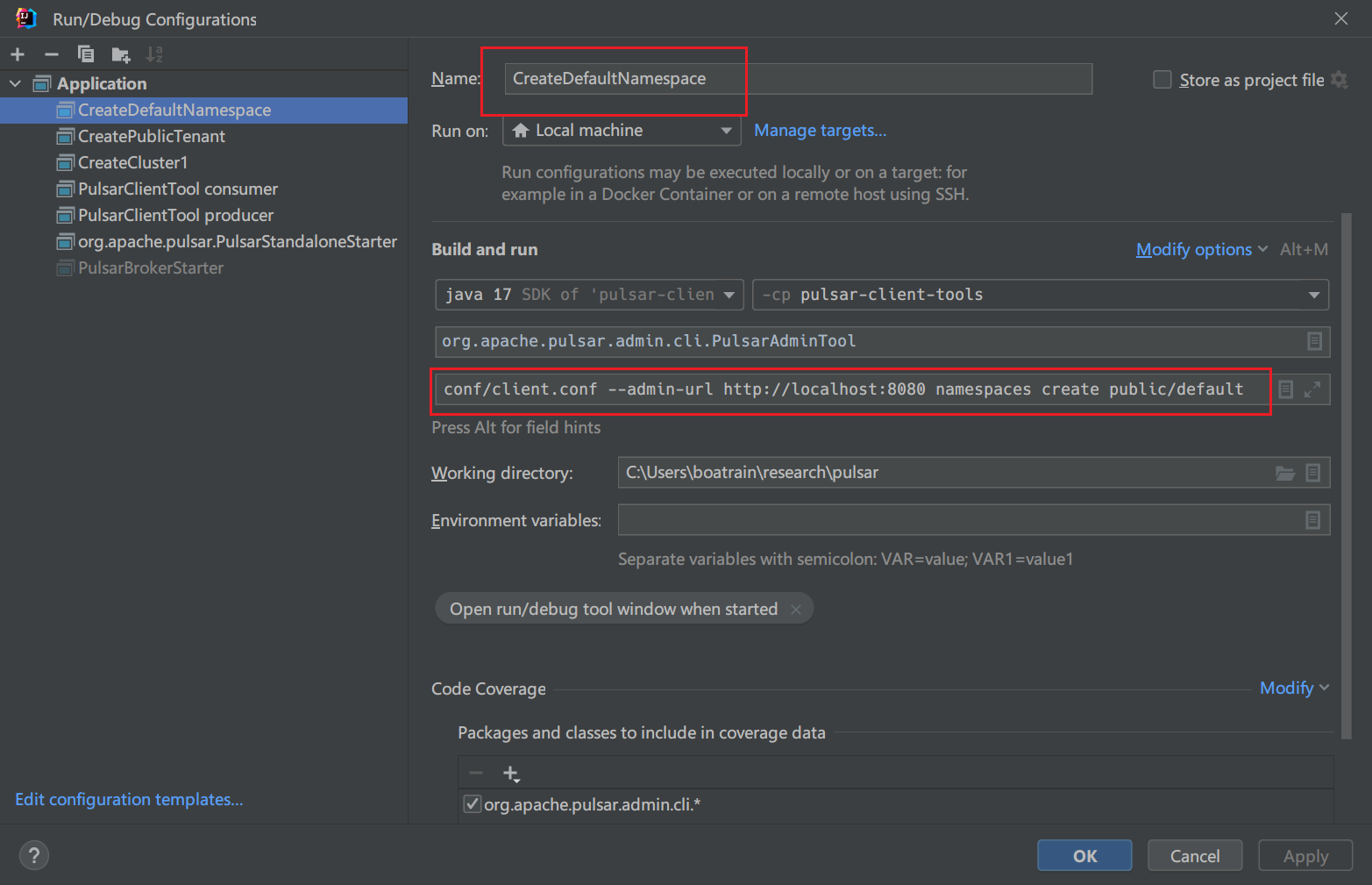1372x885 pixels.
Task: Insert macros in working directory
Action: tap(1313, 473)
